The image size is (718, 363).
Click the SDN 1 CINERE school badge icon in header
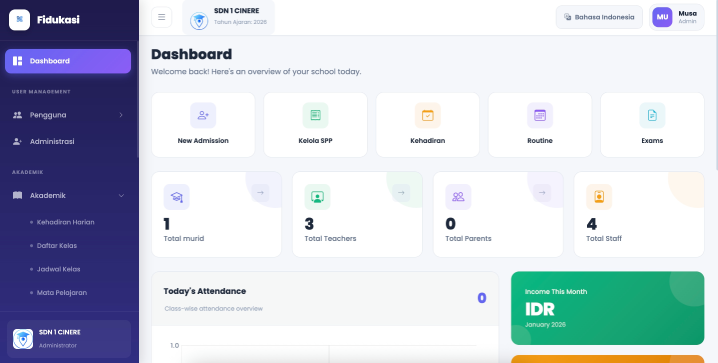pos(199,21)
